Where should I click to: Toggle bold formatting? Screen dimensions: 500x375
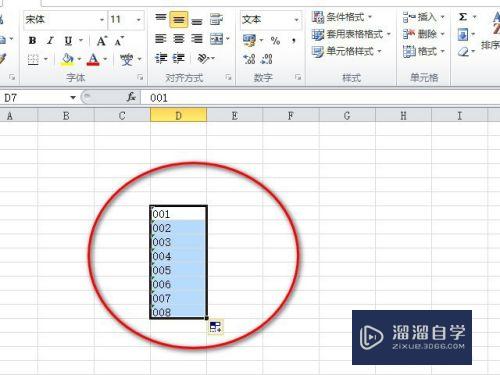pos(32,41)
